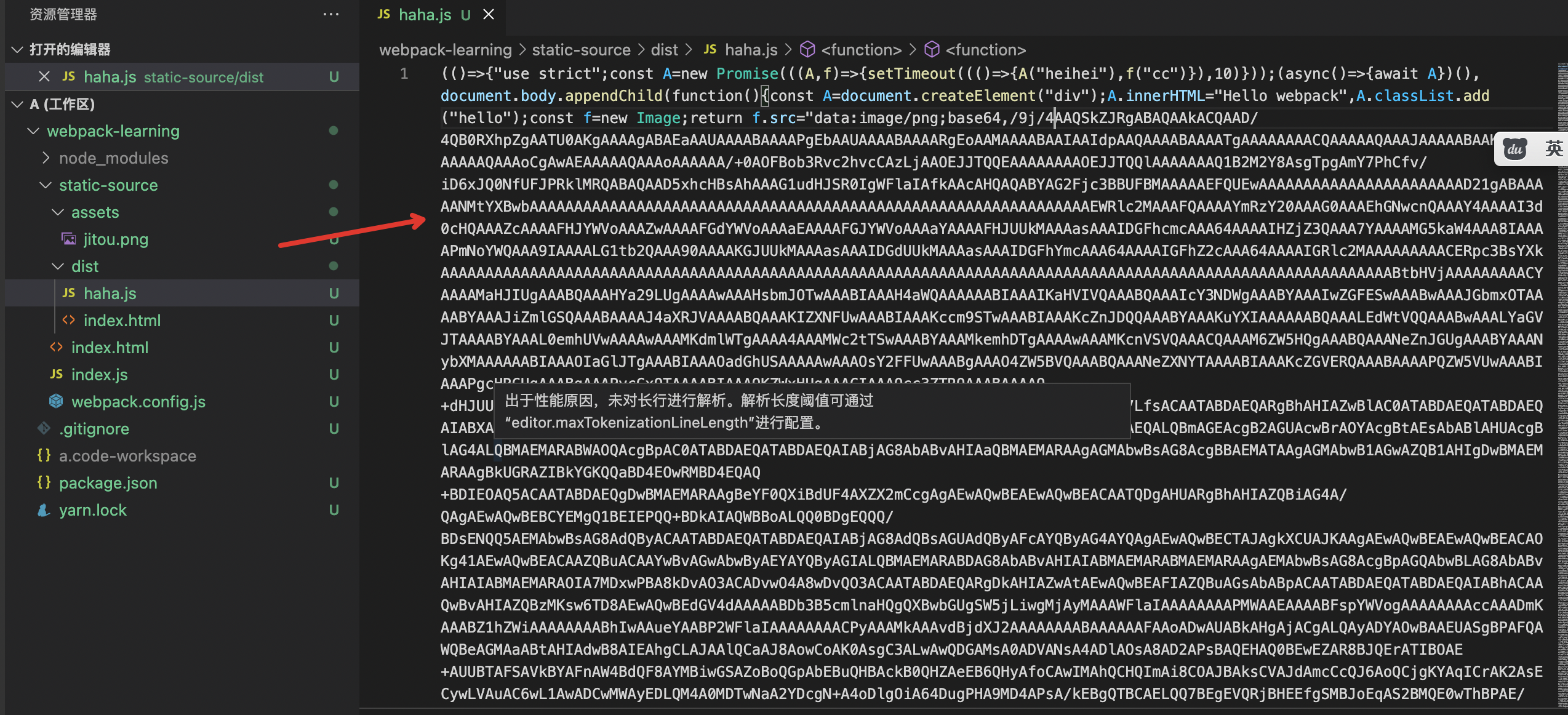Expand the node_modules folder
1568x715 pixels.
(46, 158)
